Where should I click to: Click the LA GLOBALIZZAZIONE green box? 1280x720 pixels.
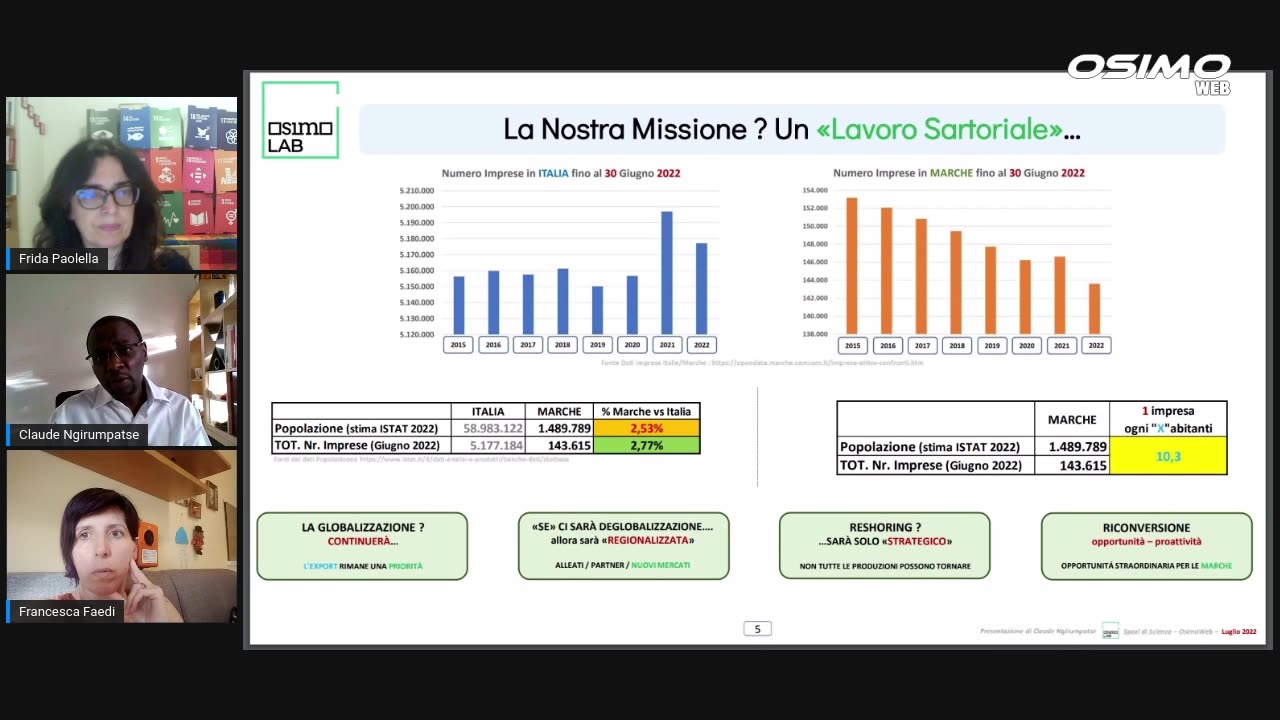coord(362,546)
